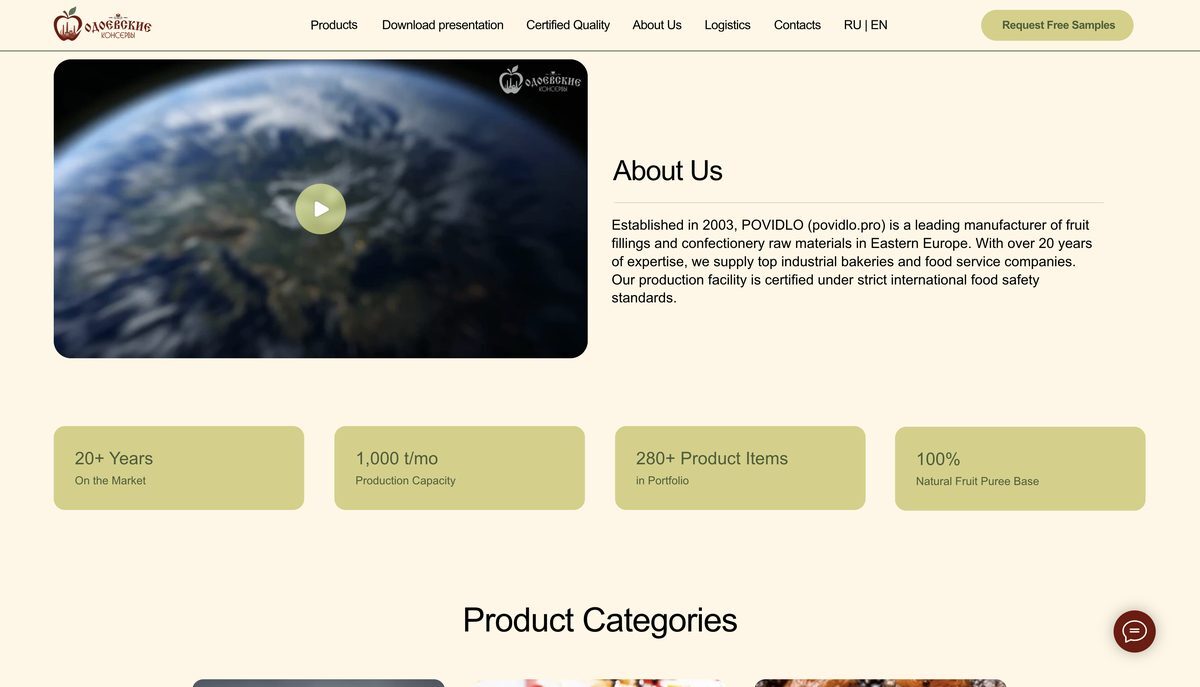
Task: Open the Contacts link
Action: click(797, 25)
